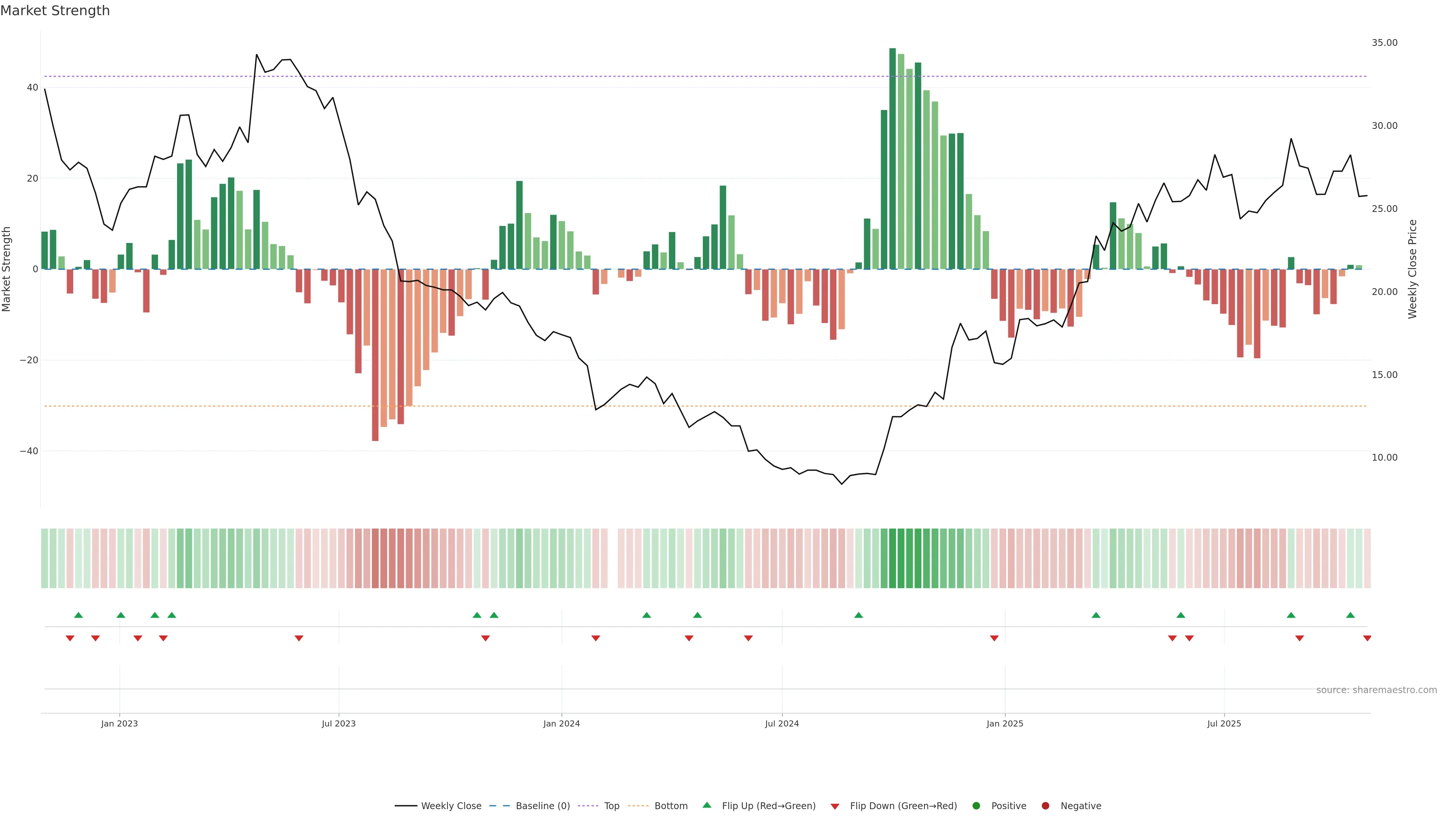
Task: Click the flip-down triangle just before Jul 2023
Action: (x=299, y=638)
